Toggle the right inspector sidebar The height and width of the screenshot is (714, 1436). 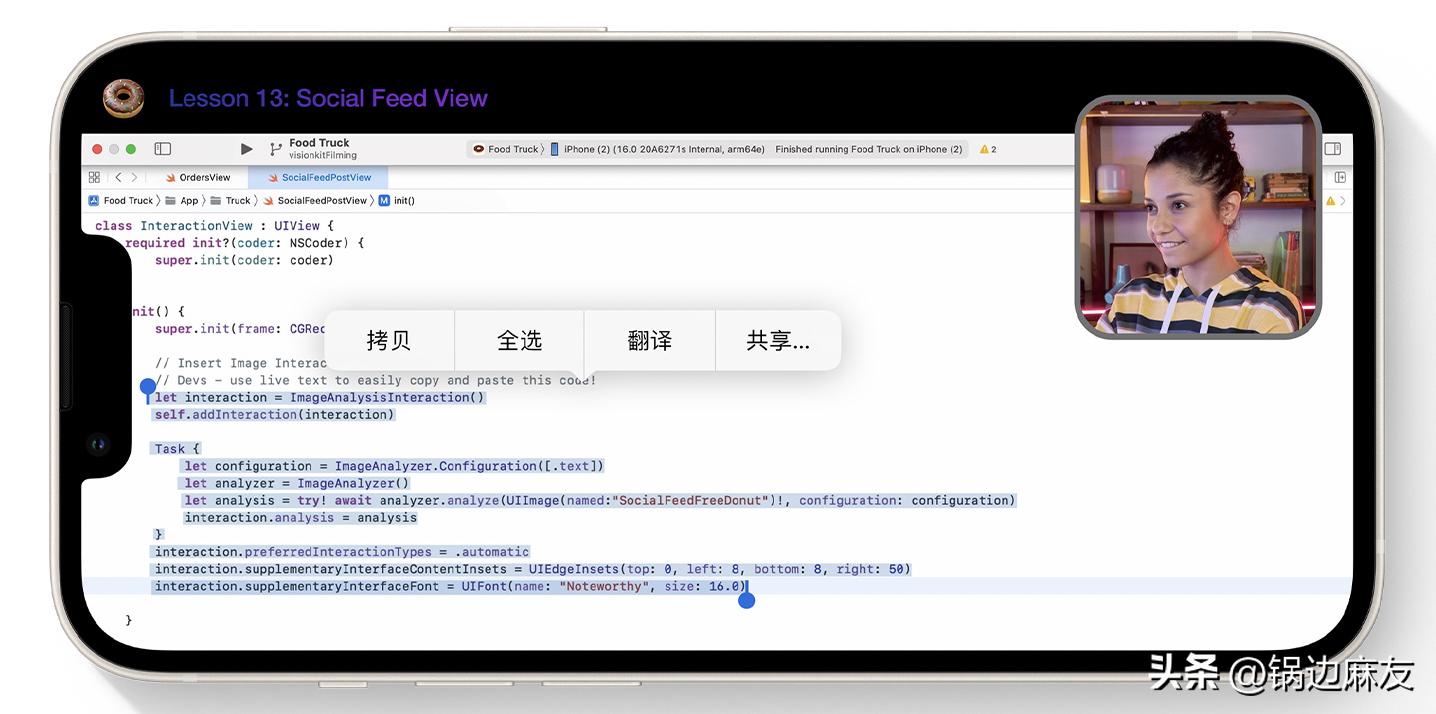1333,147
